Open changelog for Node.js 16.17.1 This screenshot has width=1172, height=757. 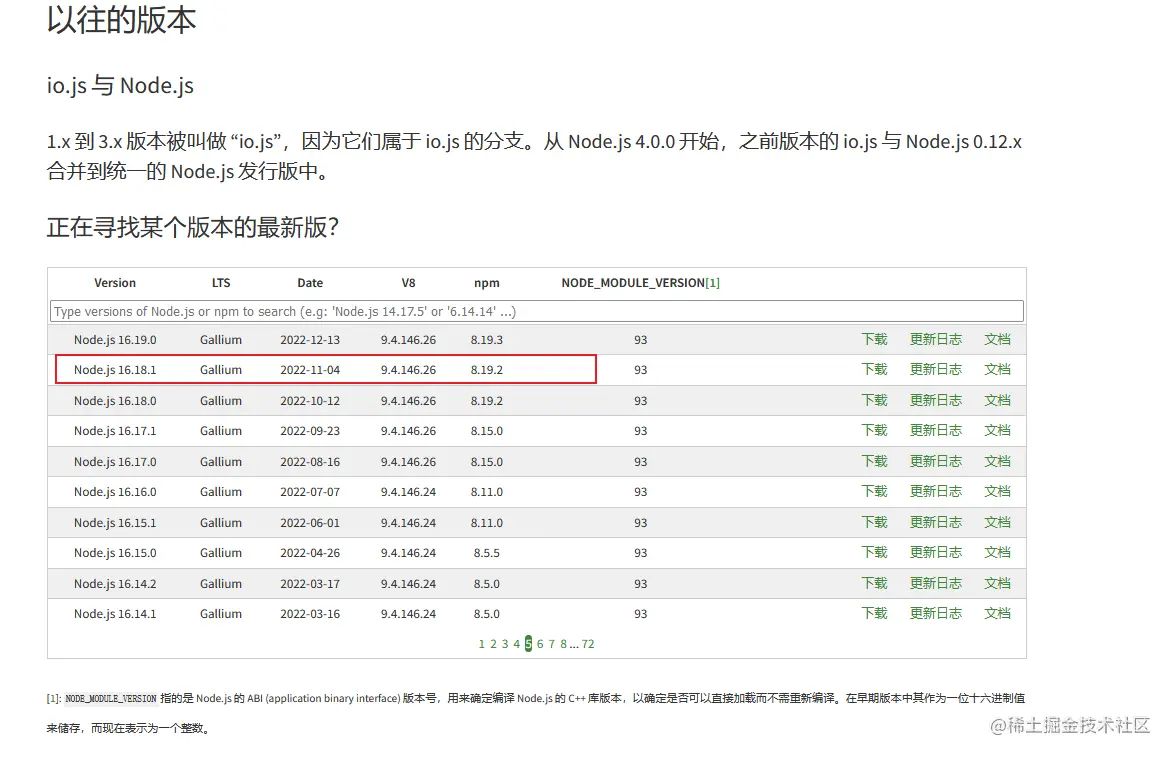click(x=935, y=430)
